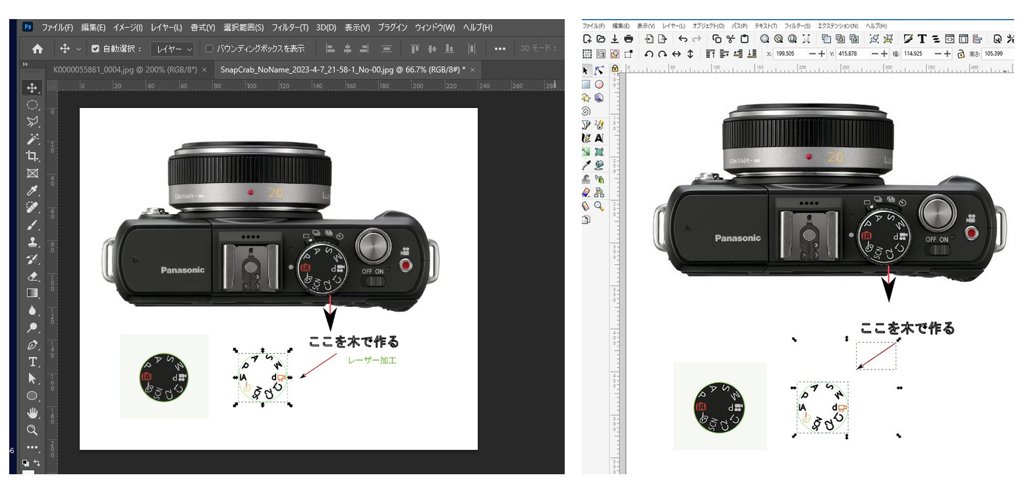Select the Frame tool in Photoshop
Screen dimensions: 1024x494
[x=31, y=173]
